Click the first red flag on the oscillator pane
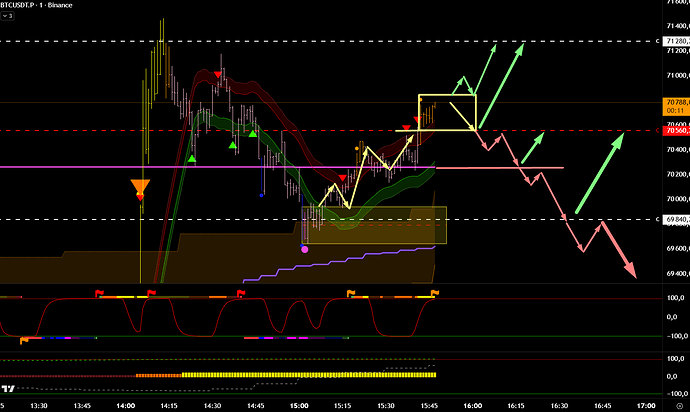Screen dimensions: 690x412 coord(98,292)
